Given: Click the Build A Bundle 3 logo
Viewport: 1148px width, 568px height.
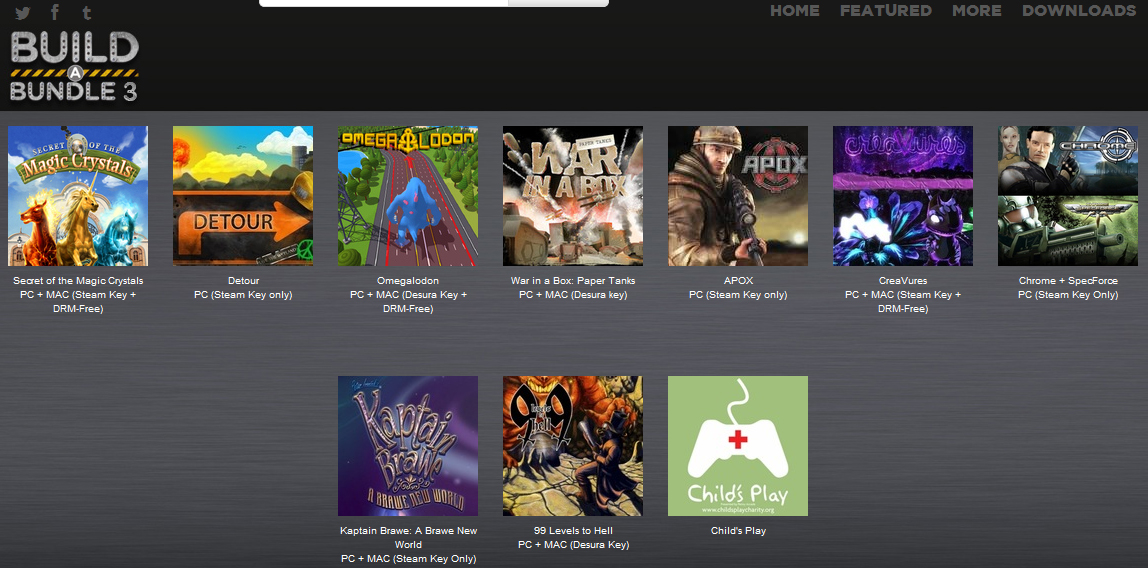Looking at the screenshot, I should tap(74, 67).
